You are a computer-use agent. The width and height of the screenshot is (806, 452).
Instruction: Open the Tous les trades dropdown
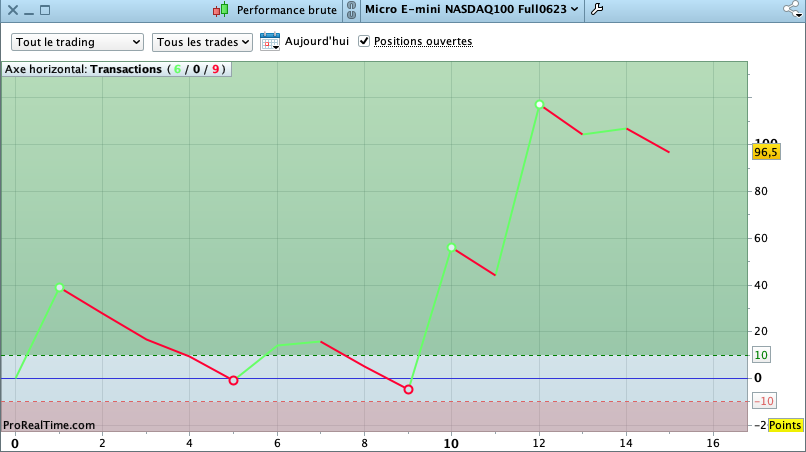click(202, 42)
